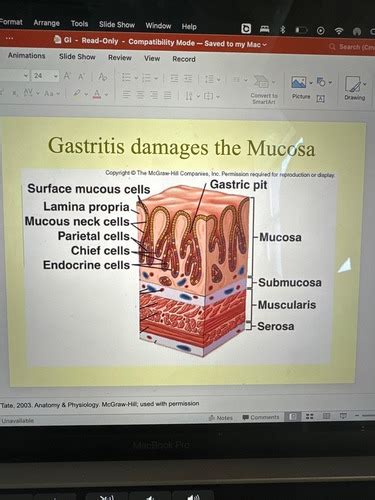Decrease the list indent level
Image resolution: width=375 pixels, height=500 pixels.
pyautogui.click(x=174, y=78)
